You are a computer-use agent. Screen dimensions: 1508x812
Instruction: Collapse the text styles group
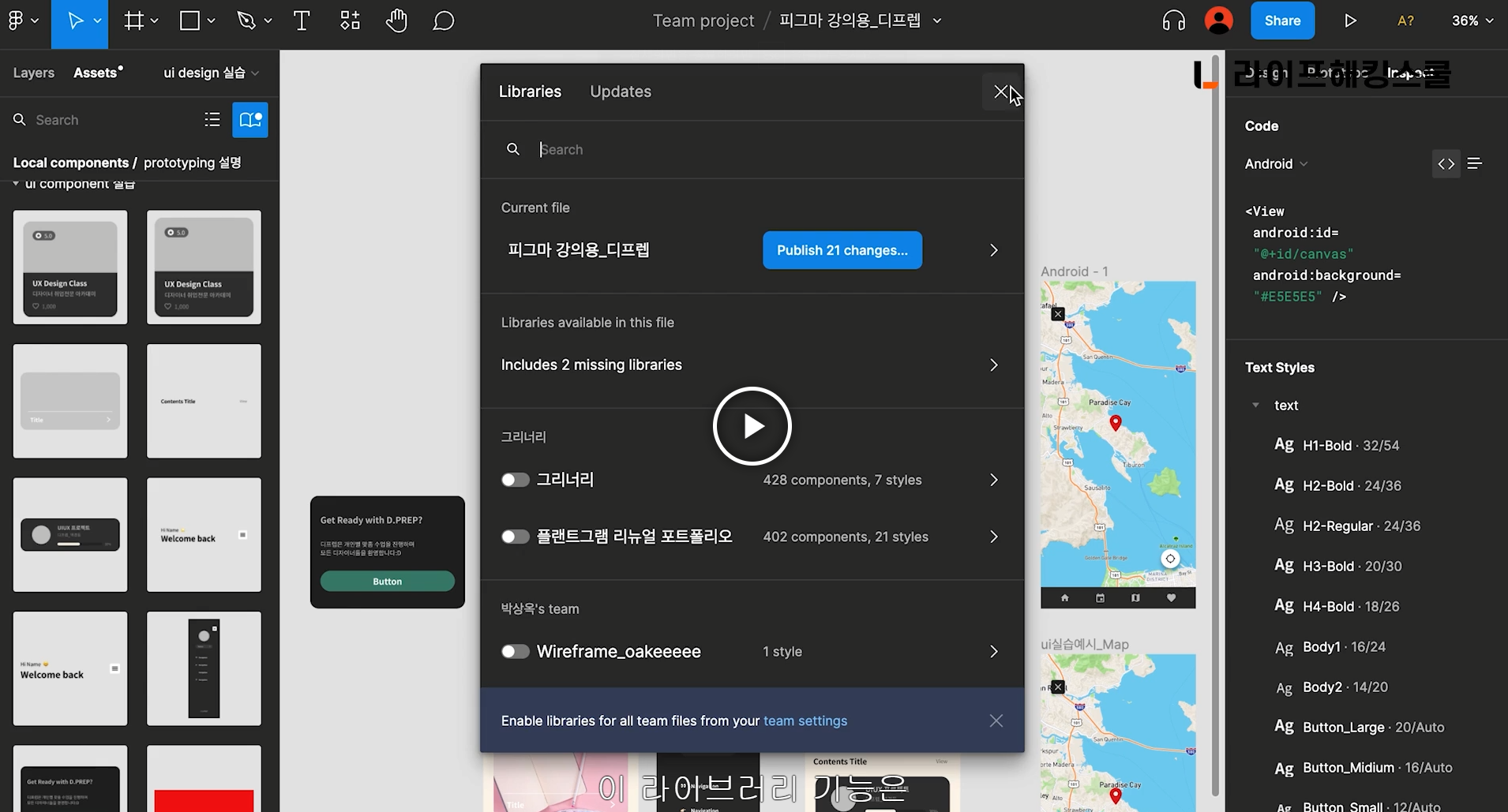1255,405
